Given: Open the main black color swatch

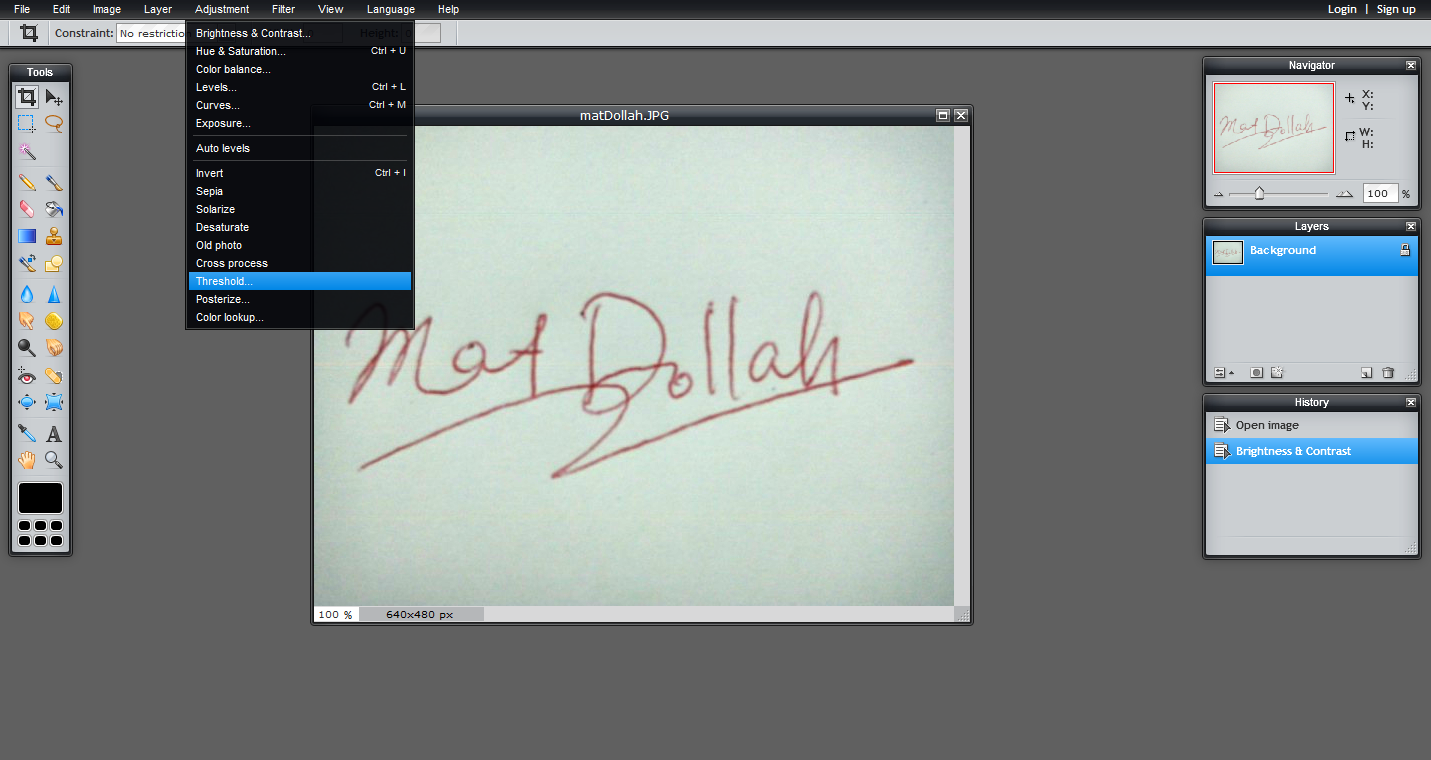Looking at the screenshot, I should (40, 498).
